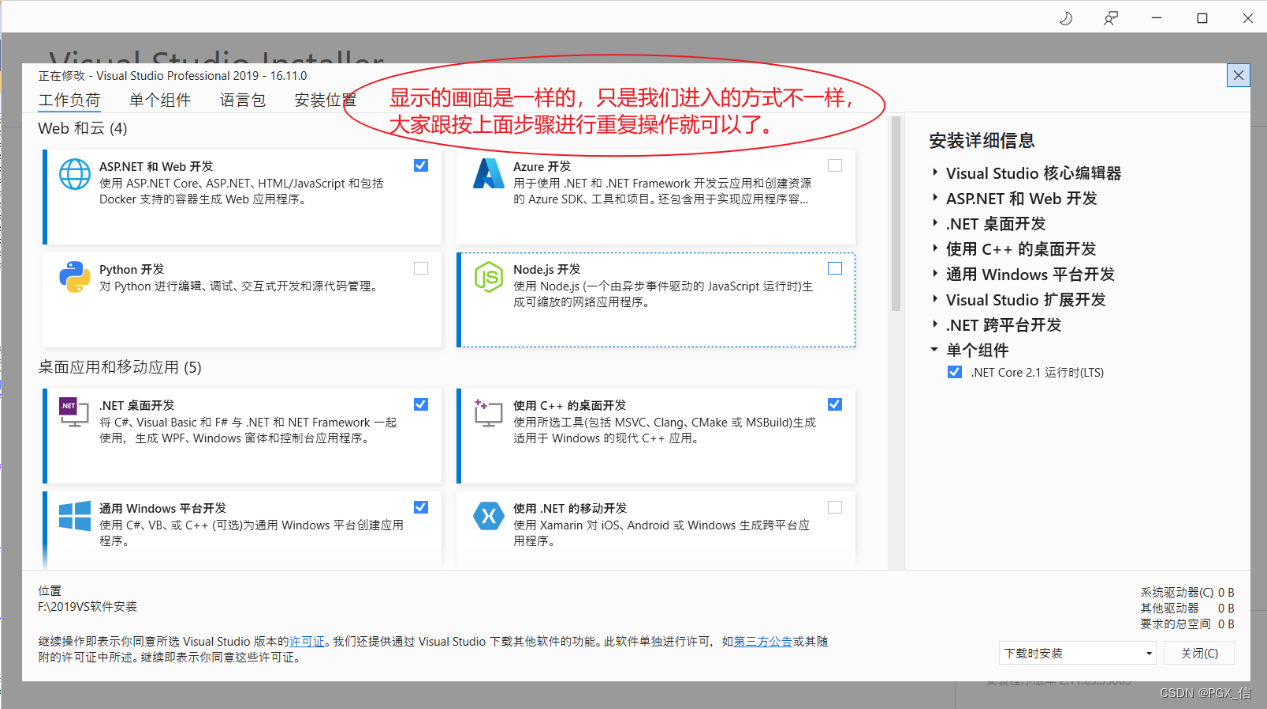Screen dimensions: 1267x709
Task: Open the 下载时安装 dropdown
Action: tap(1078, 653)
